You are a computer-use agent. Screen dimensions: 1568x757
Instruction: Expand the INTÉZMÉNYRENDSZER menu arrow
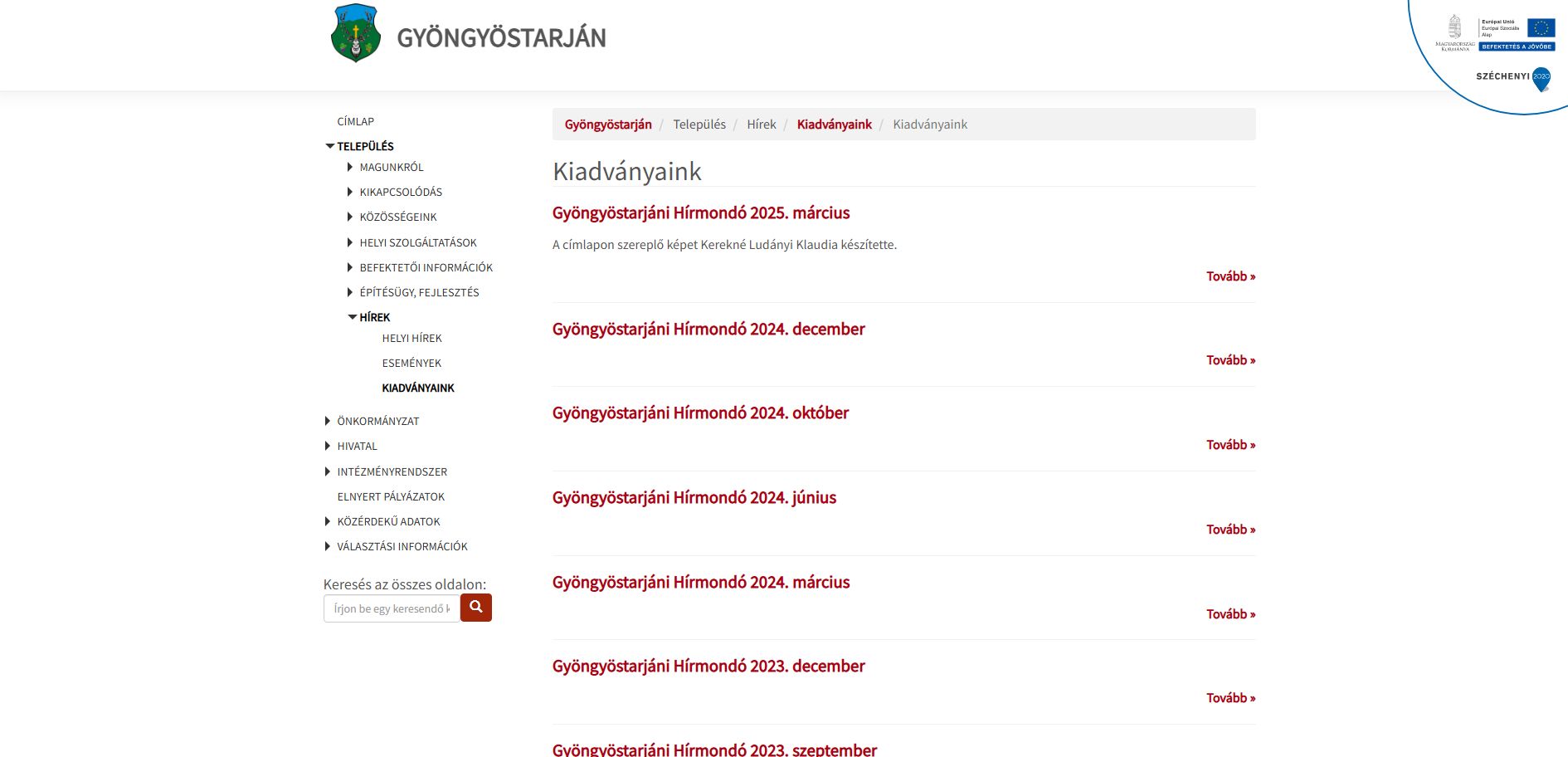pyautogui.click(x=328, y=471)
